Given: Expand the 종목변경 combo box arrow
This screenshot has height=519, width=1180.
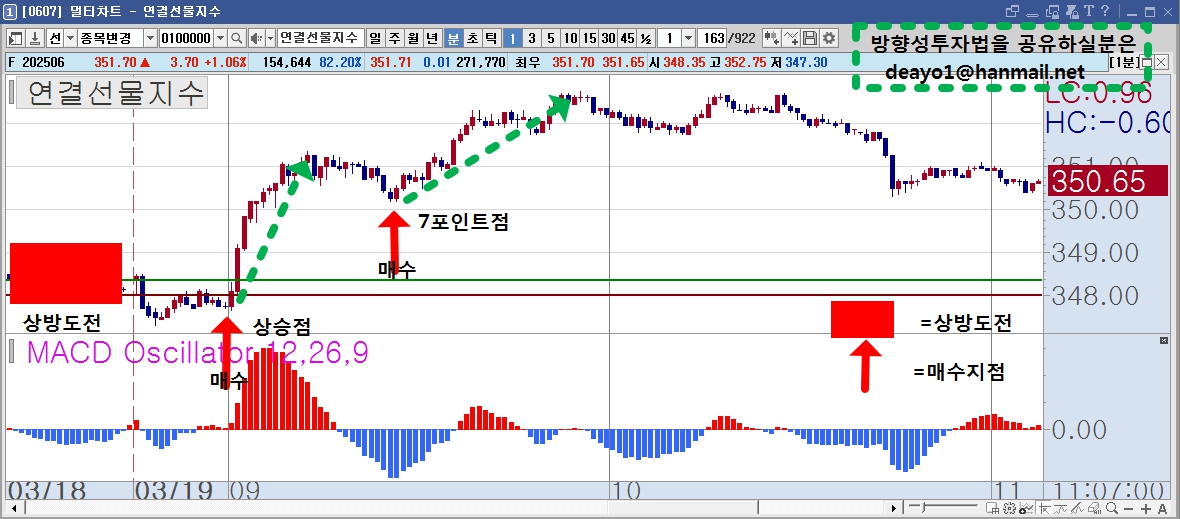Looking at the screenshot, I should 150,38.
